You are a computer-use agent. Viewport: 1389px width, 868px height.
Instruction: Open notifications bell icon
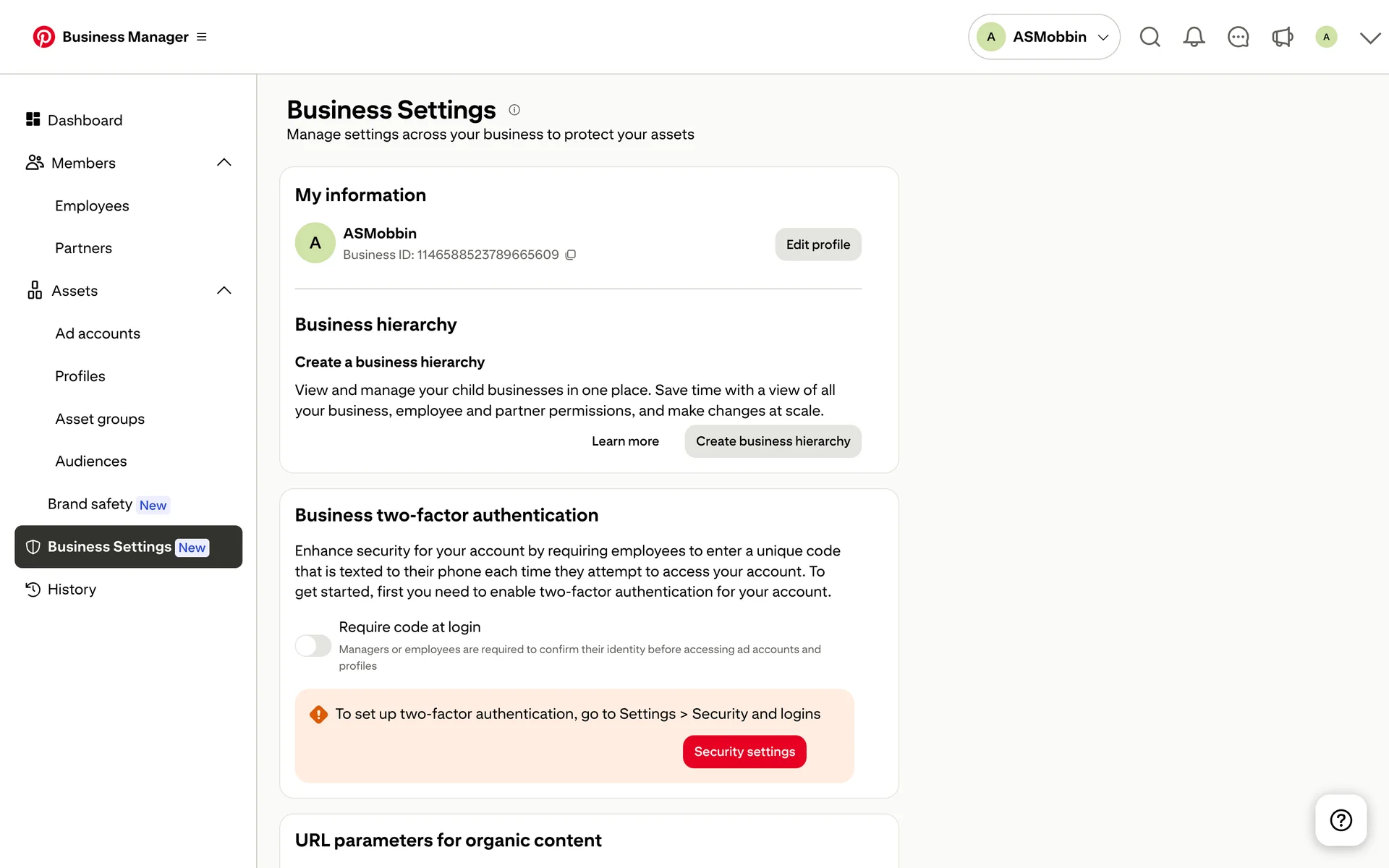tap(1194, 37)
